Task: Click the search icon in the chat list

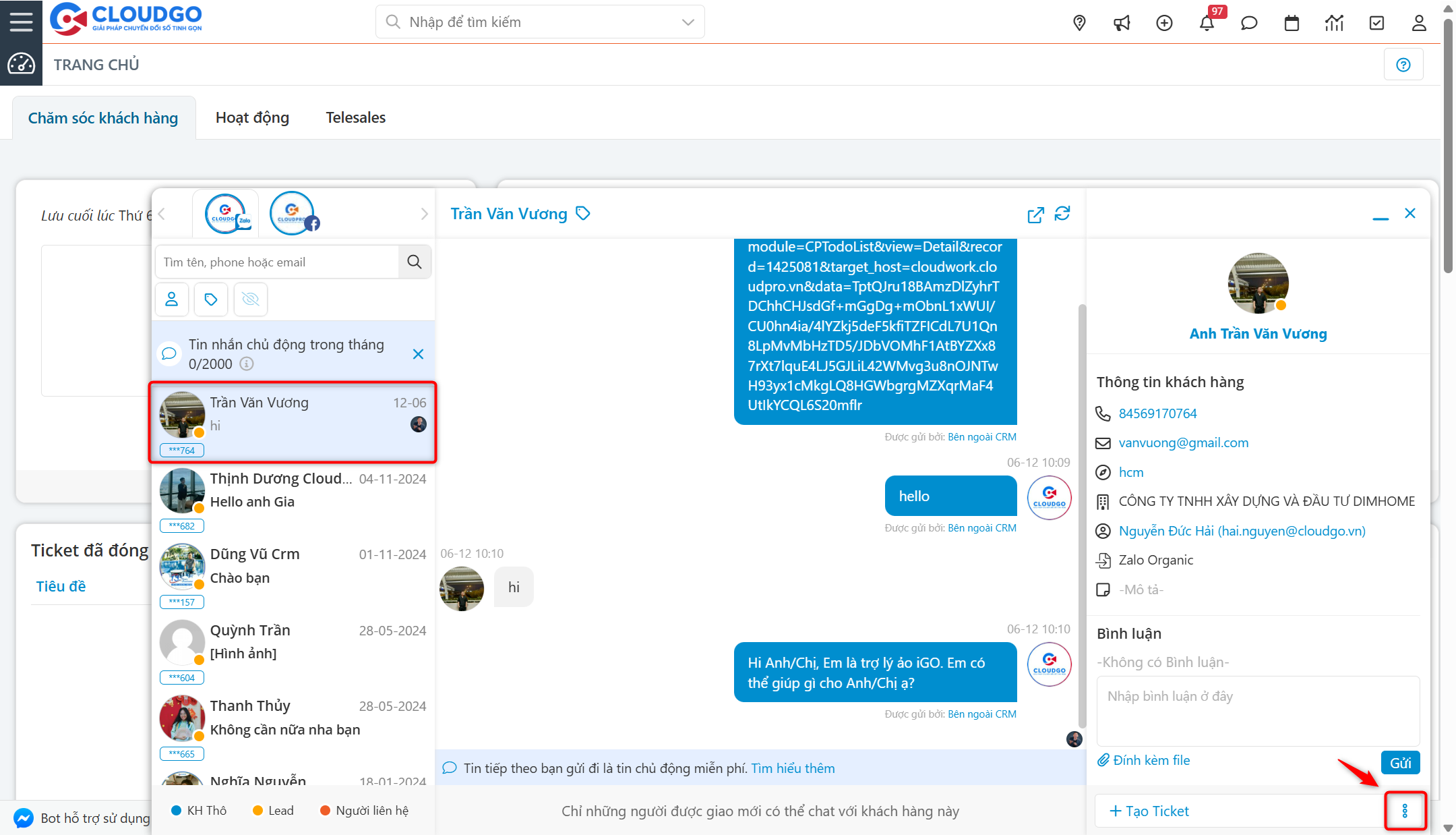Action: coord(415,262)
